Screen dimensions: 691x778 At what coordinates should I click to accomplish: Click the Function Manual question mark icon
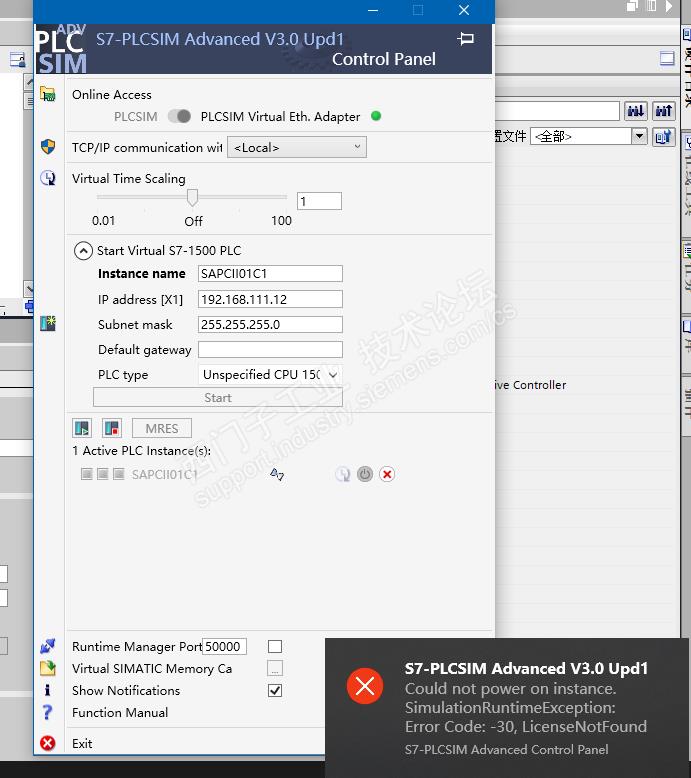click(47, 713)
